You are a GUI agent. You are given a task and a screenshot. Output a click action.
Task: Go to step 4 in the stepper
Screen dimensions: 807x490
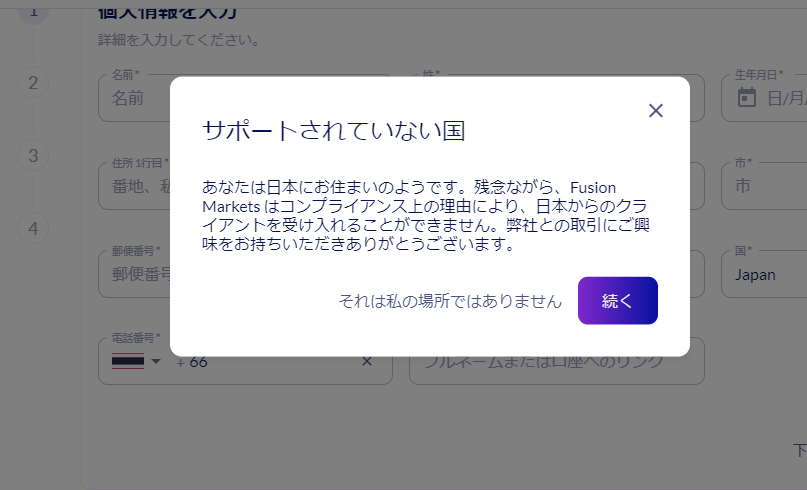[x=33, y=229]
